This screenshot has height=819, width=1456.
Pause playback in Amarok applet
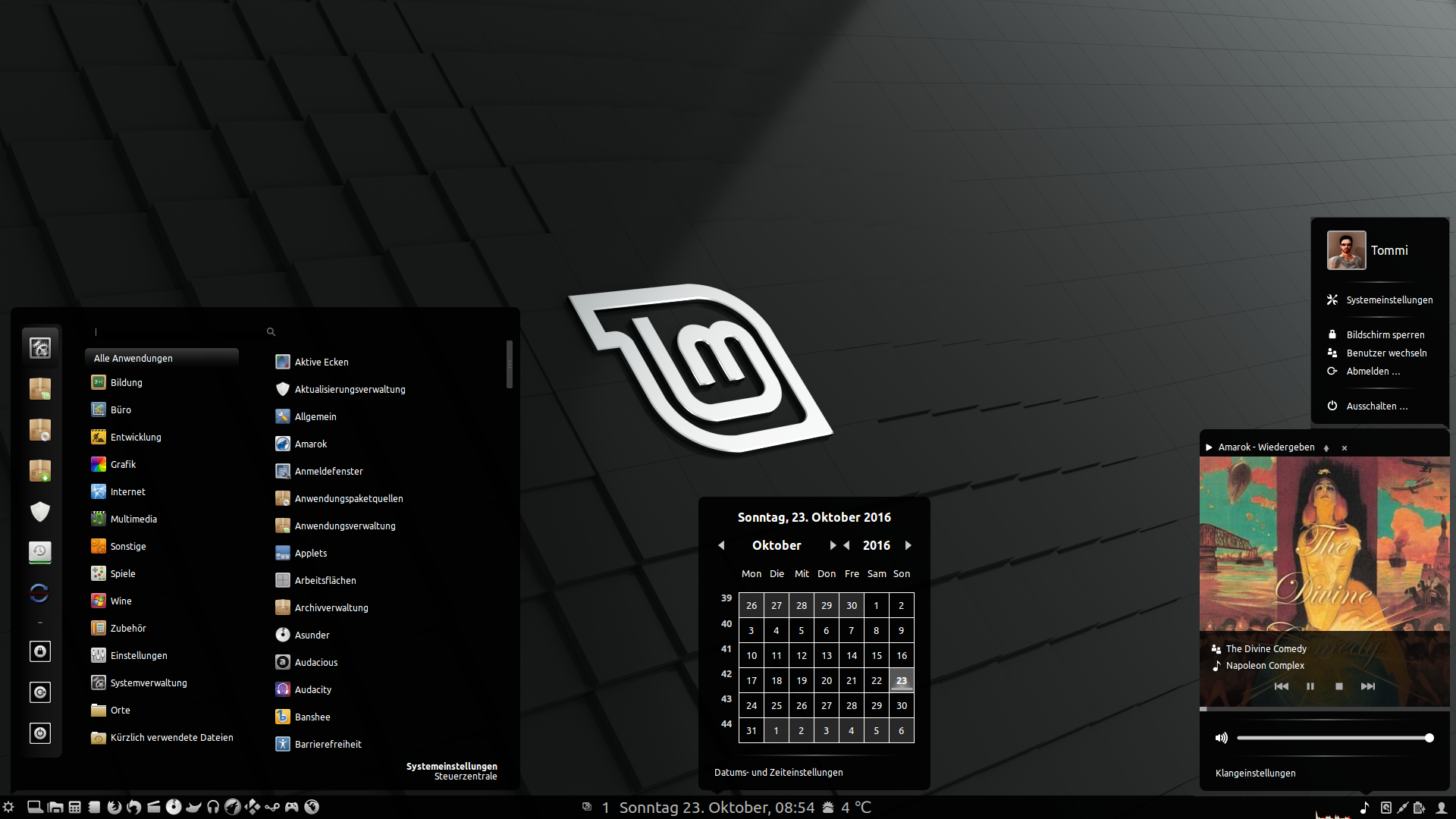pyautogui.click(x=1310, y=686)
